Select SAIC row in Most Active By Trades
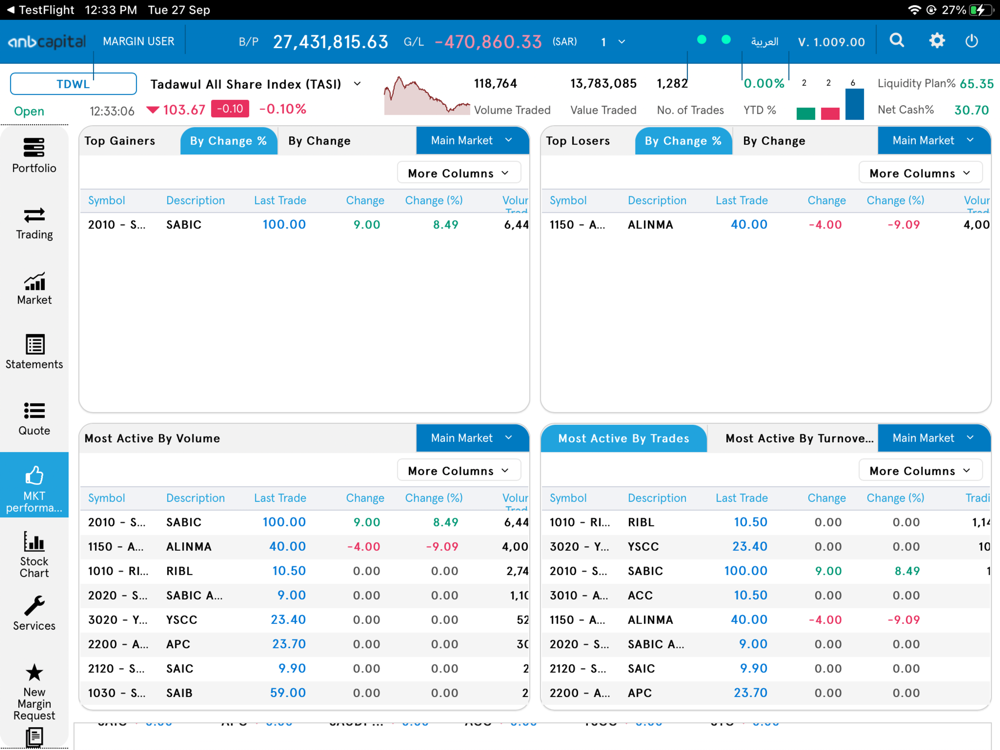 (766, 668)
